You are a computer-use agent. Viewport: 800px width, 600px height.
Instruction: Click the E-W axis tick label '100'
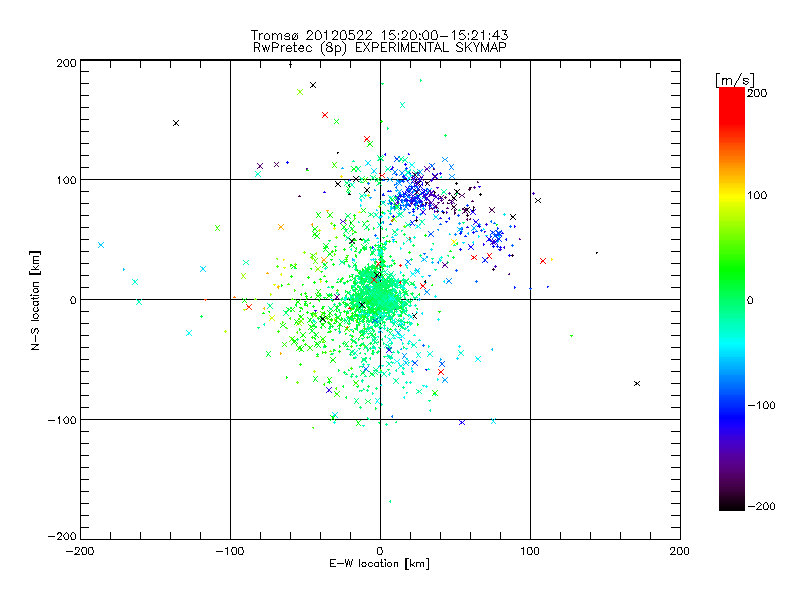coord(530,551)
